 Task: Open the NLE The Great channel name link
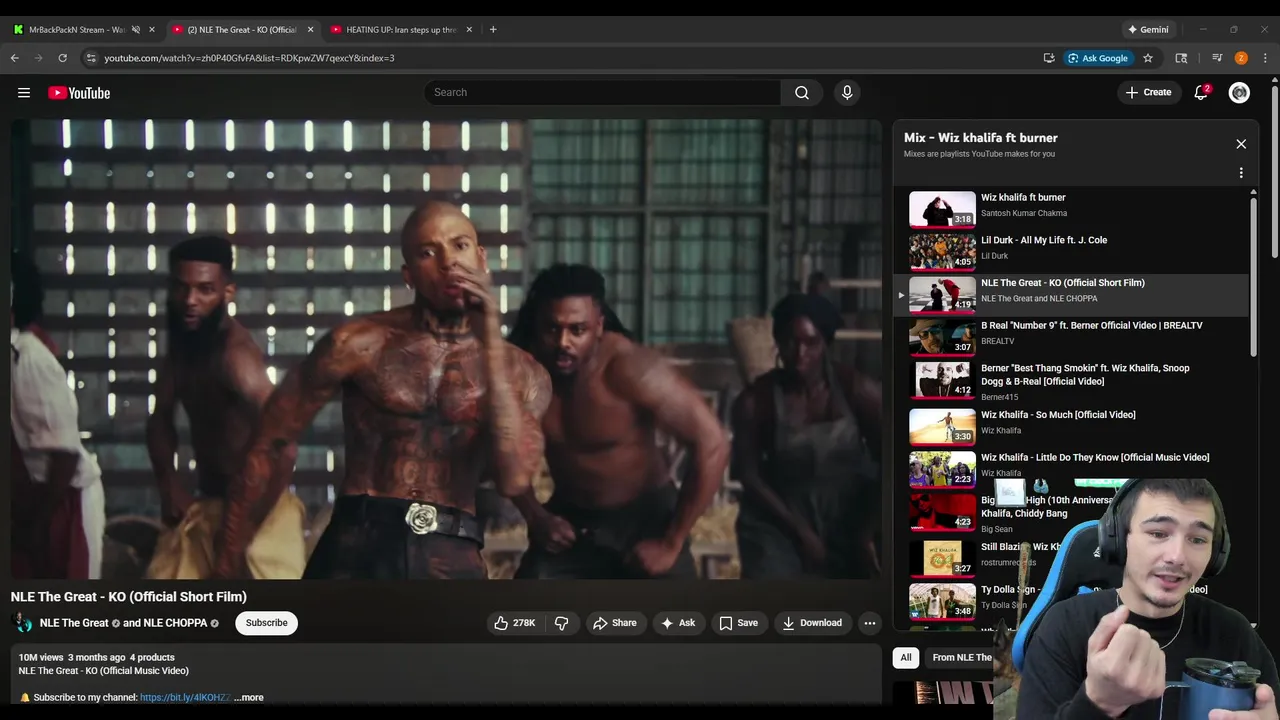(74, 623)
